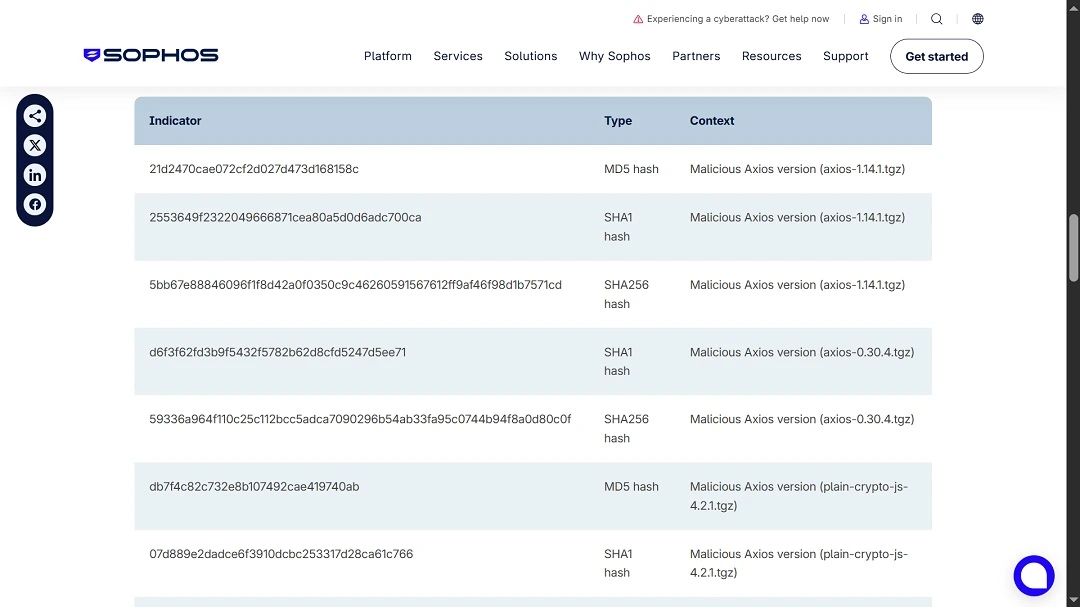The height and width of the screenshot is (607, 1080).
Task: Click the Sophos logo
Action: 150,55
